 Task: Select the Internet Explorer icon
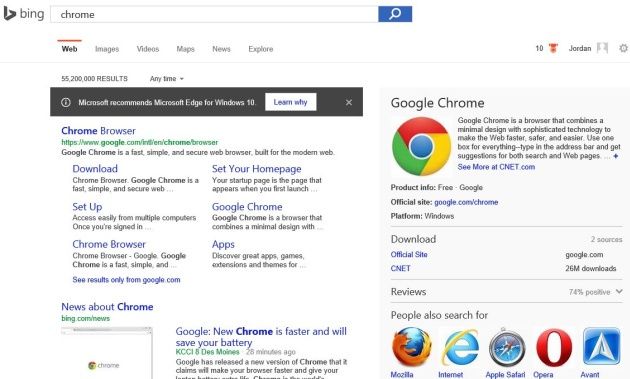pos(460,346)
